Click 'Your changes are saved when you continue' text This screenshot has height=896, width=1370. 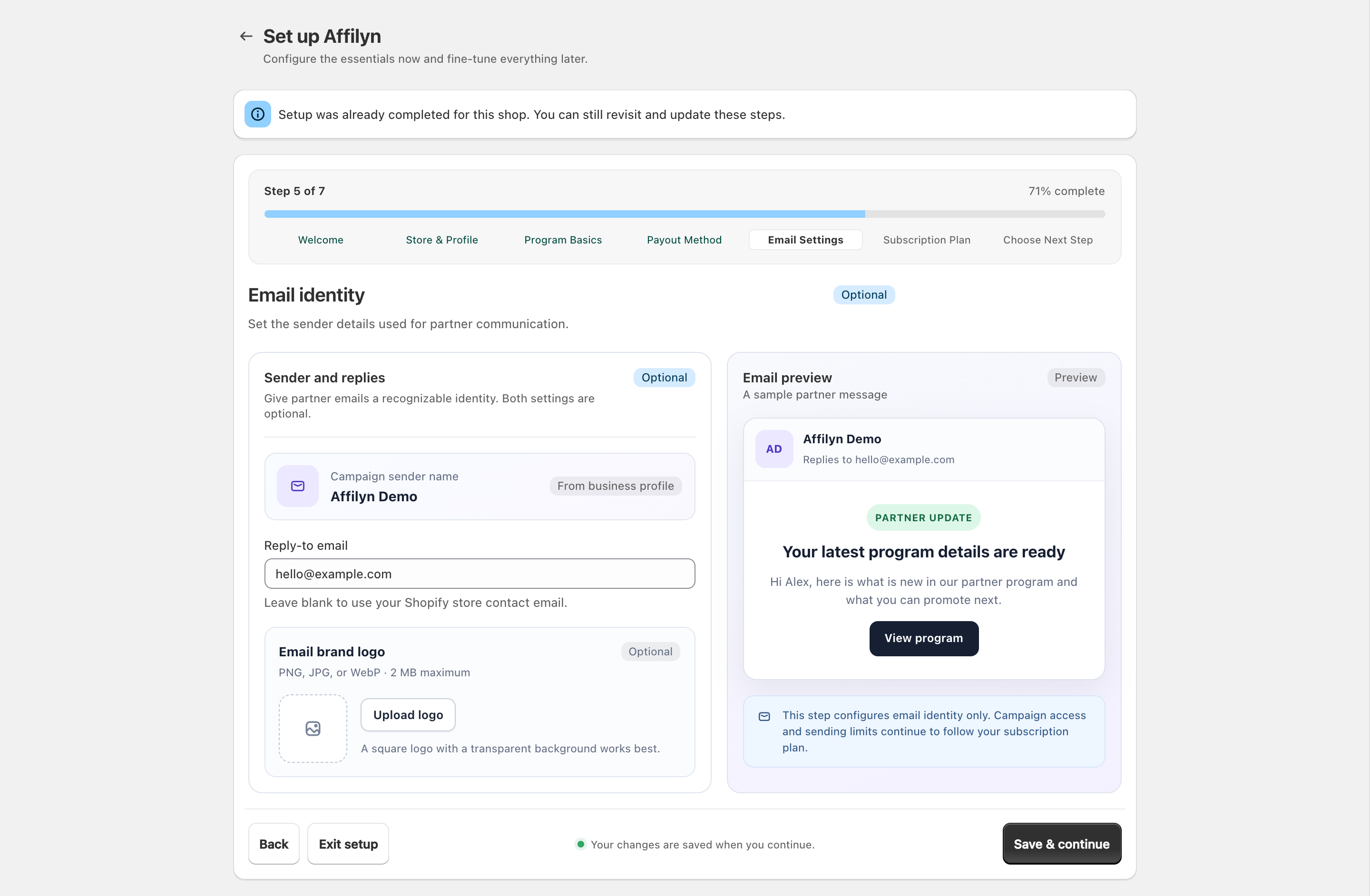coord(702,845)
